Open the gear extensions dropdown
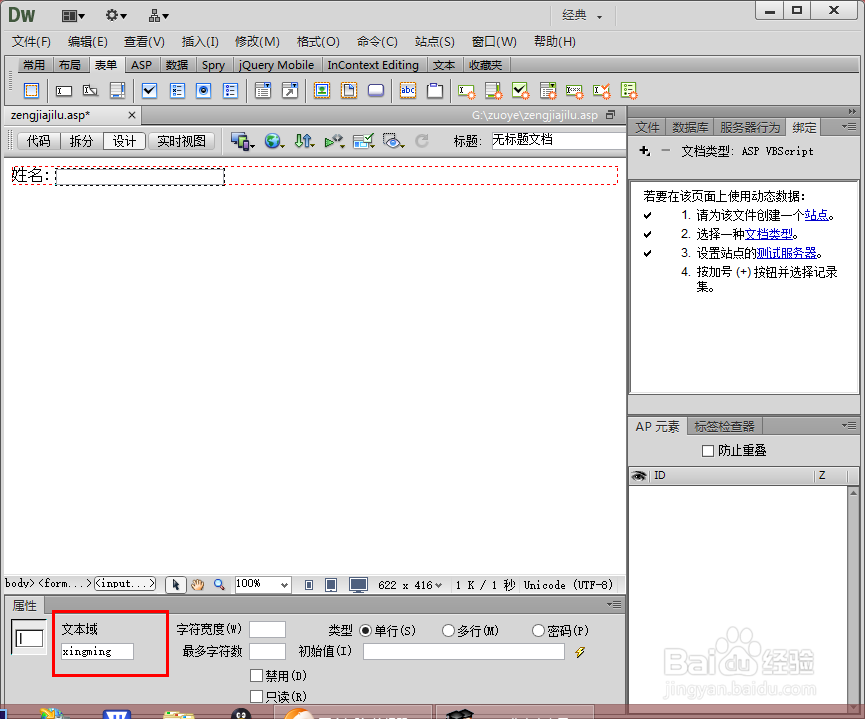865x719 pixels. point(116,16)
